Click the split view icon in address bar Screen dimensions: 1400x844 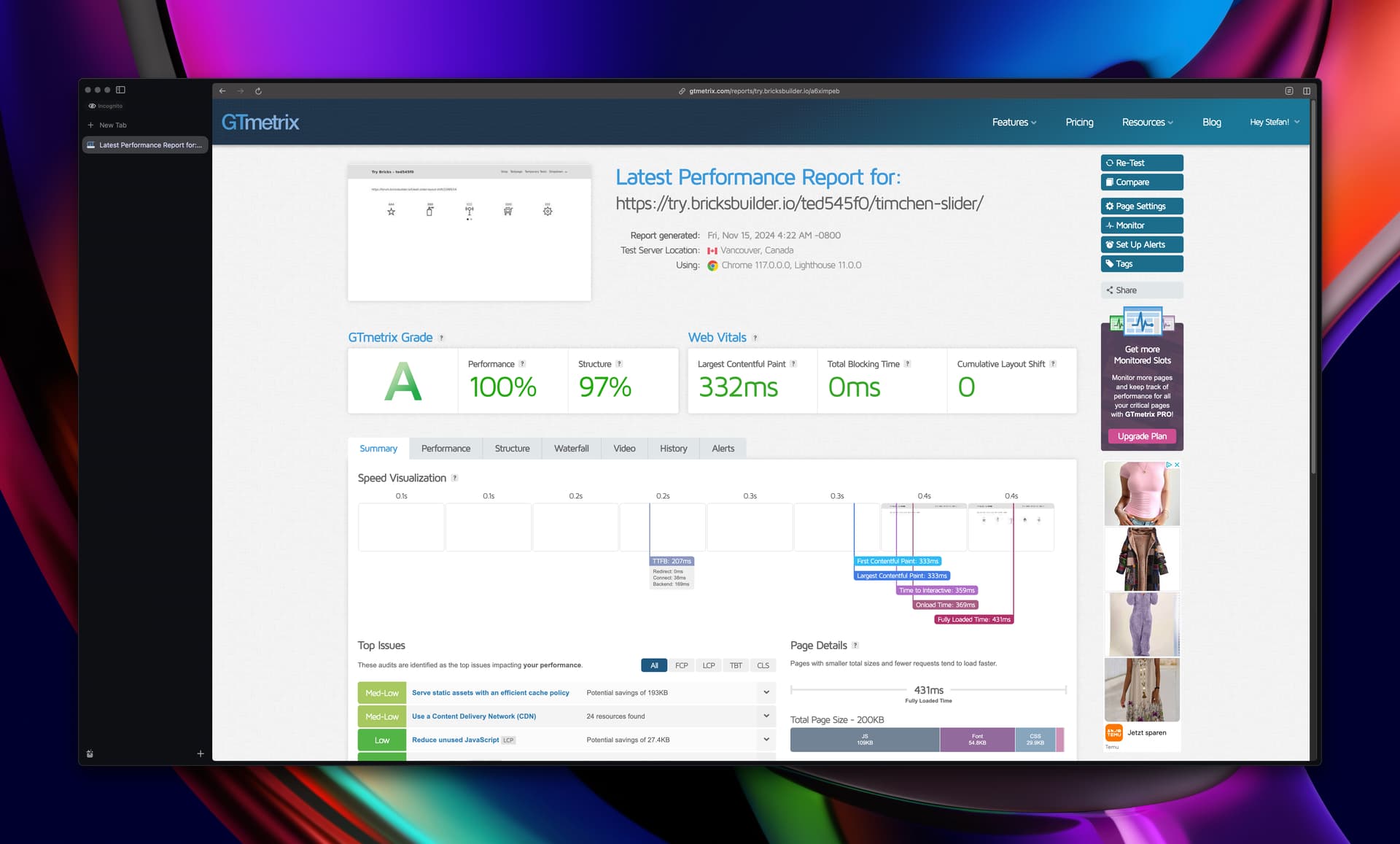point(1306,91)
